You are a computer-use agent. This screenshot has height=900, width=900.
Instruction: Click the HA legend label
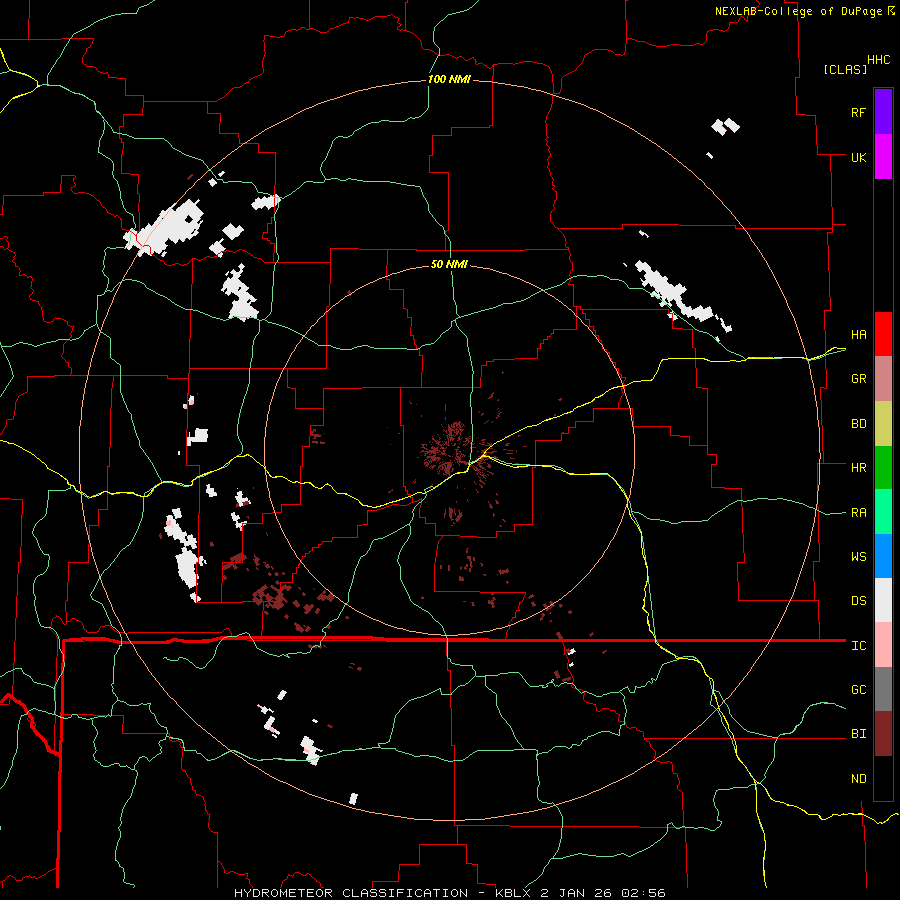[x=858, y=335]
